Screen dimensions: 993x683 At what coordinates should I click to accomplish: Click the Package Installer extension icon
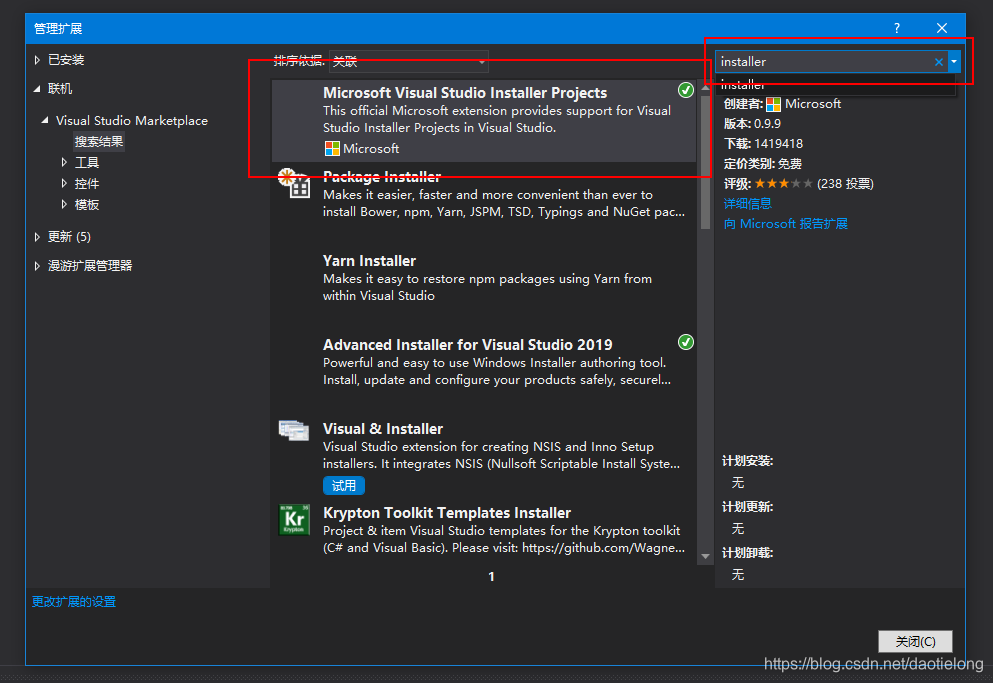(x=294, y=184)
